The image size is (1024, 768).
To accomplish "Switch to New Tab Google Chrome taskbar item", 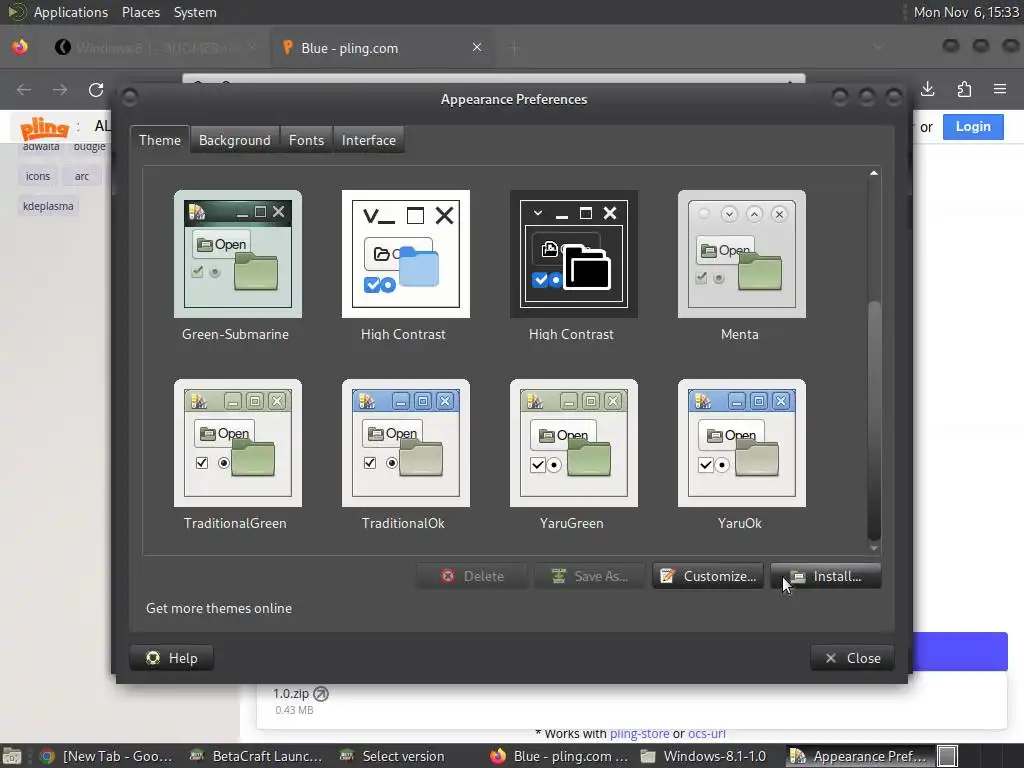I will (105, 756).
